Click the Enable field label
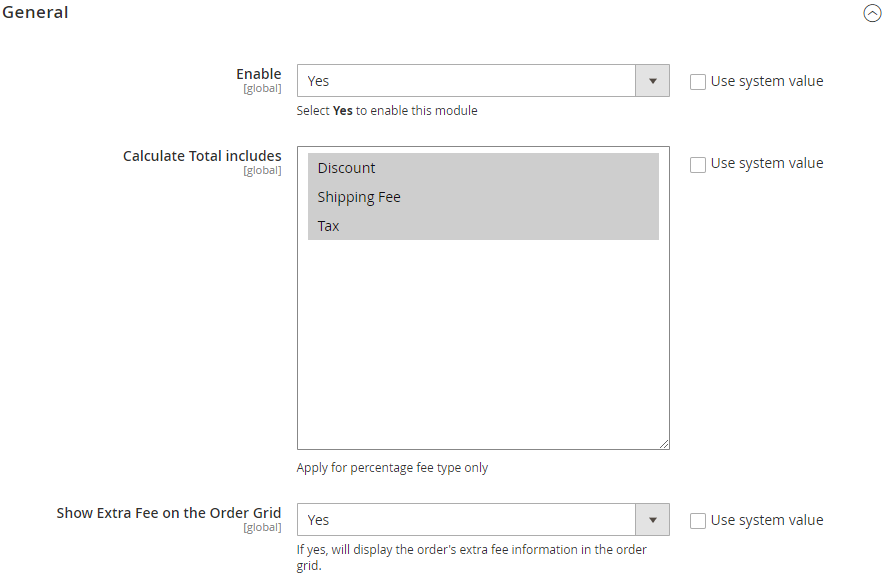Screen dimensions: 884x586 point(258,74)
